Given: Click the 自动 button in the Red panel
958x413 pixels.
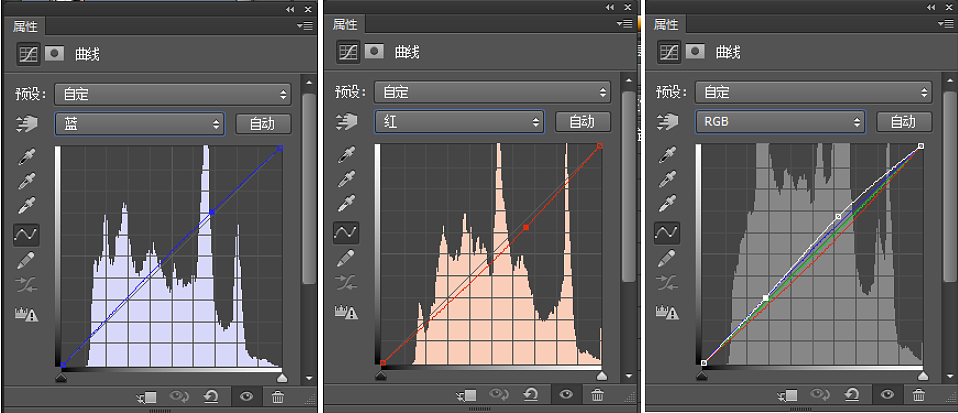Looking at the screenshot, I should (583, 122).
